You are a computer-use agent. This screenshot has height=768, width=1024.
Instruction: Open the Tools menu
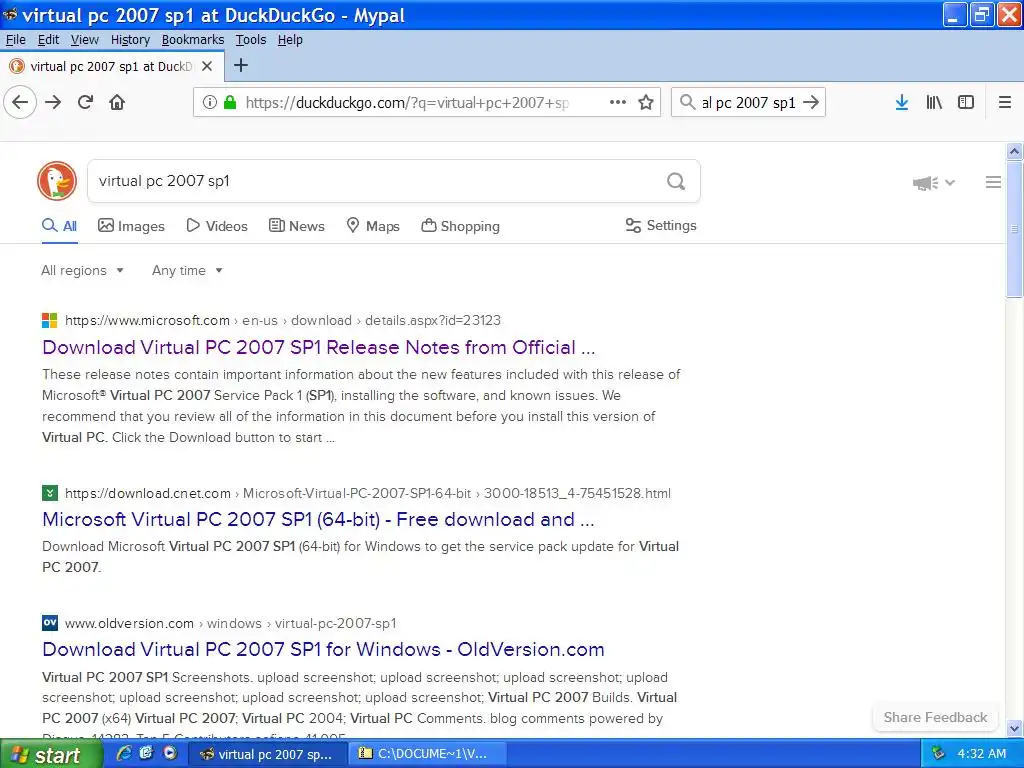pos(251,40)
